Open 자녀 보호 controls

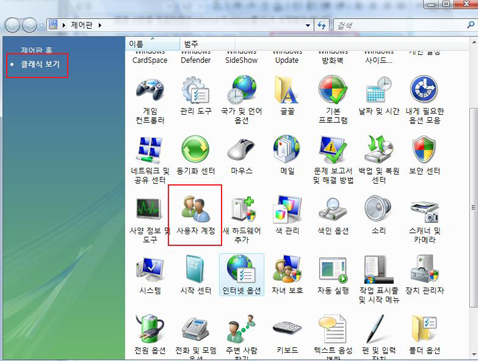click(287, 275)
